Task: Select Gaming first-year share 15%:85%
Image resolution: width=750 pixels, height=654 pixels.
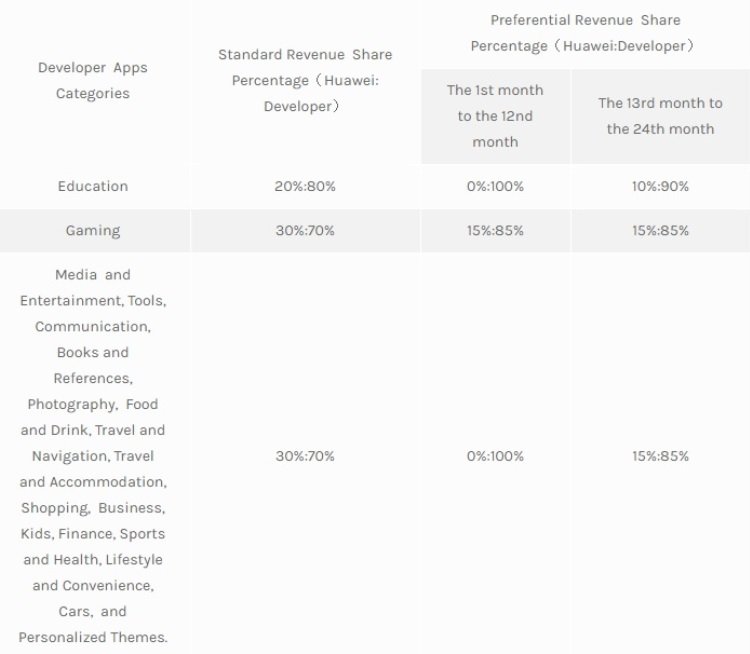Action: point(495,231)
